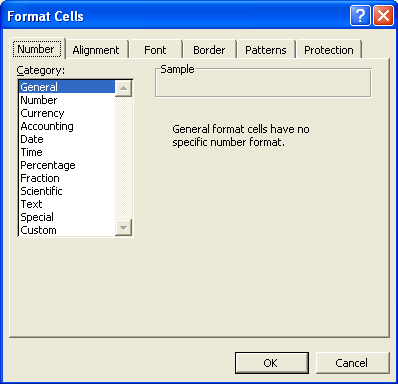
Task: Click the Cancel button
Action: click(352, 363)
